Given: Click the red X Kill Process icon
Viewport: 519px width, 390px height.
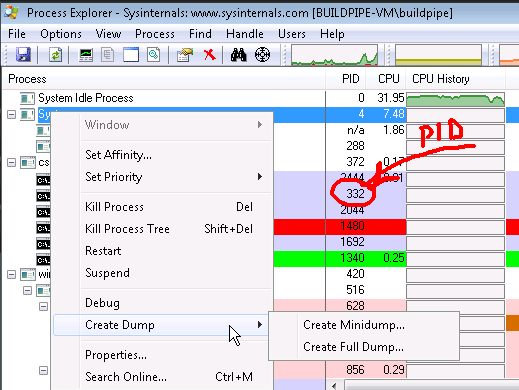Looking at the screenshot, I should tap(210, 54).
